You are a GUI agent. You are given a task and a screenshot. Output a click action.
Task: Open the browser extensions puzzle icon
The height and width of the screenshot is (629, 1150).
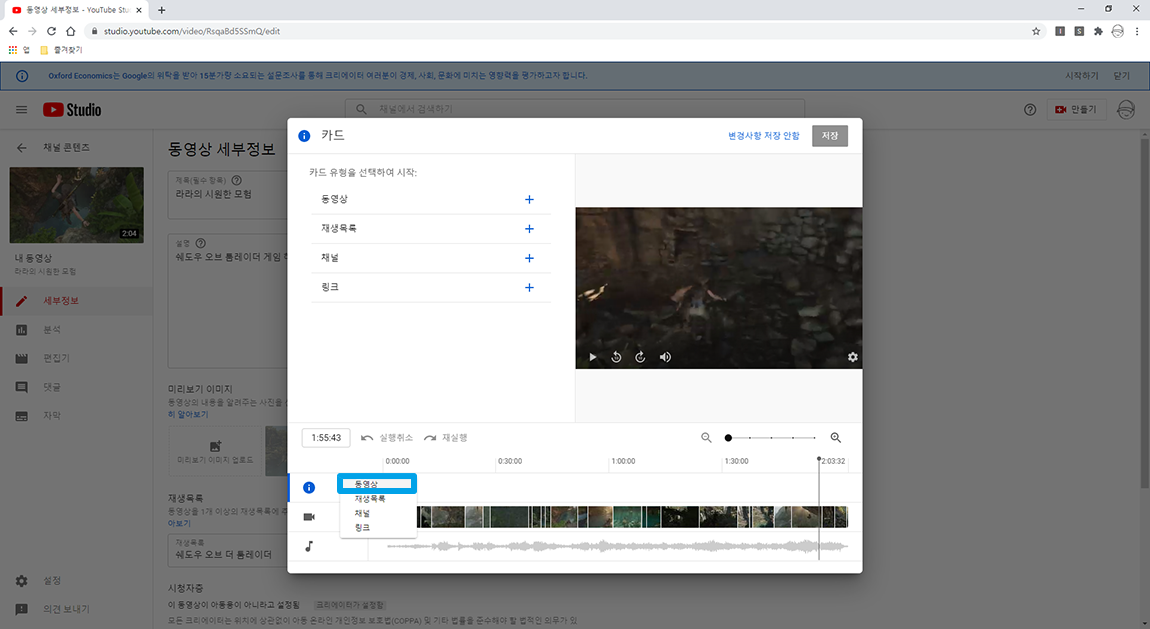coord(1098,31)
